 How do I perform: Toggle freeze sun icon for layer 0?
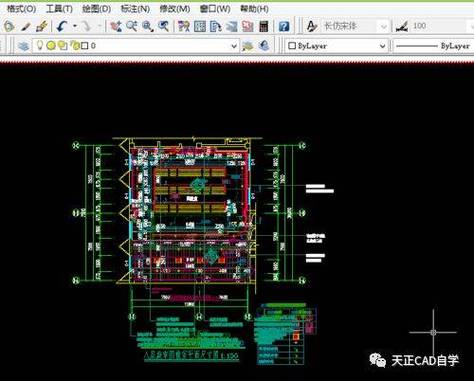pyautogui.click(x=51, y=45)
